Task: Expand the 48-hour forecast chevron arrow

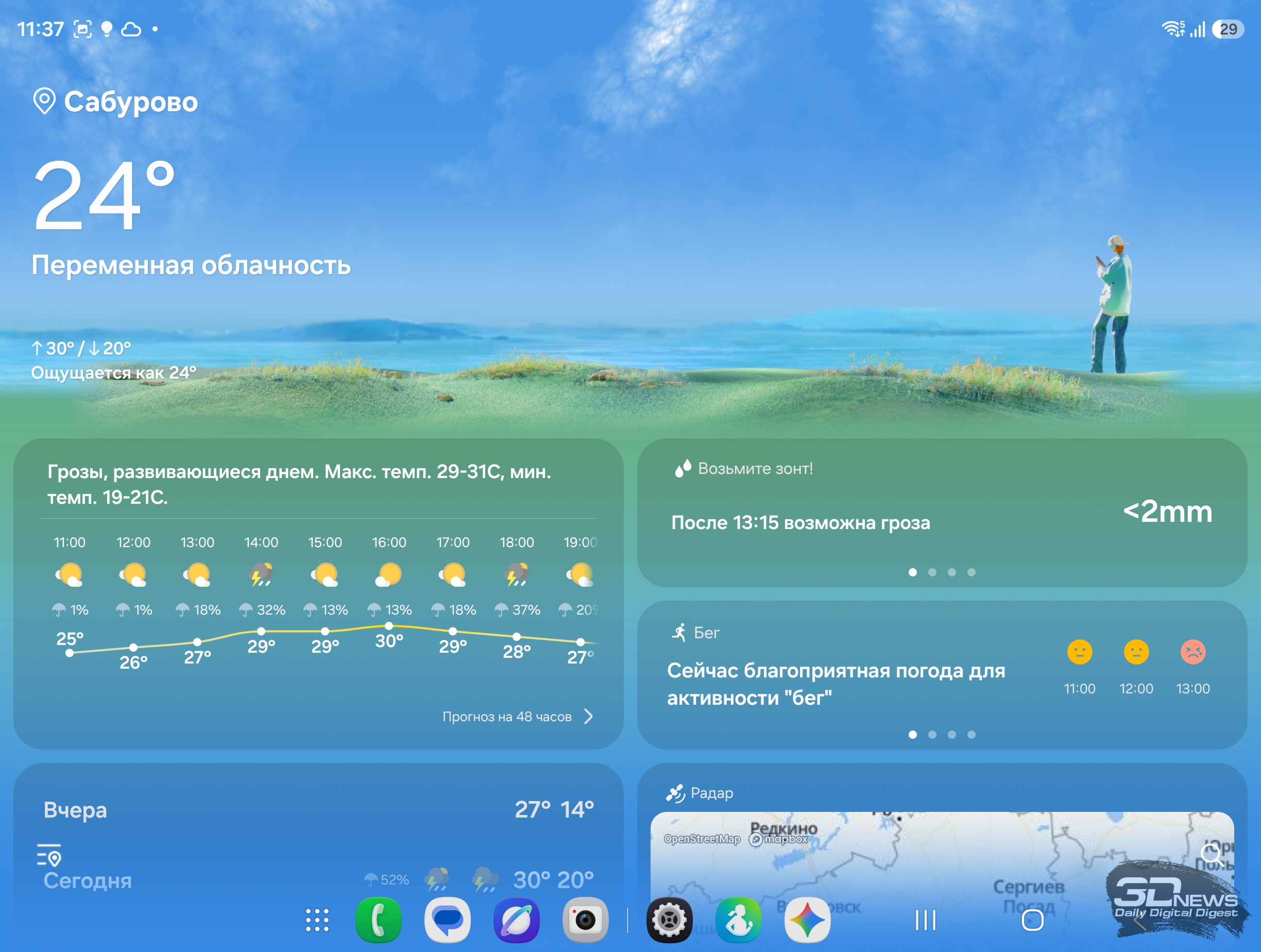Action: tap(588, 717)
